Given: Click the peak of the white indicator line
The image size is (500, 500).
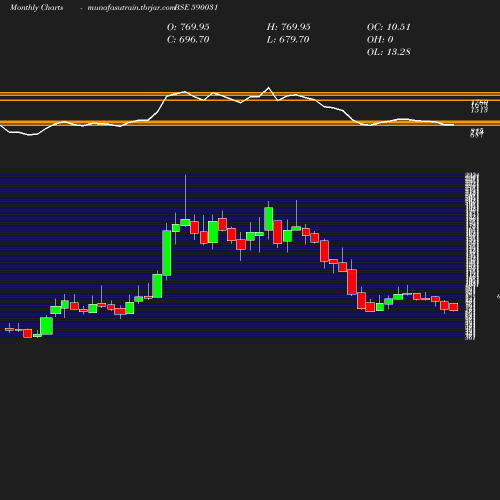Looking at the screenshot, I should pos(269,88).
